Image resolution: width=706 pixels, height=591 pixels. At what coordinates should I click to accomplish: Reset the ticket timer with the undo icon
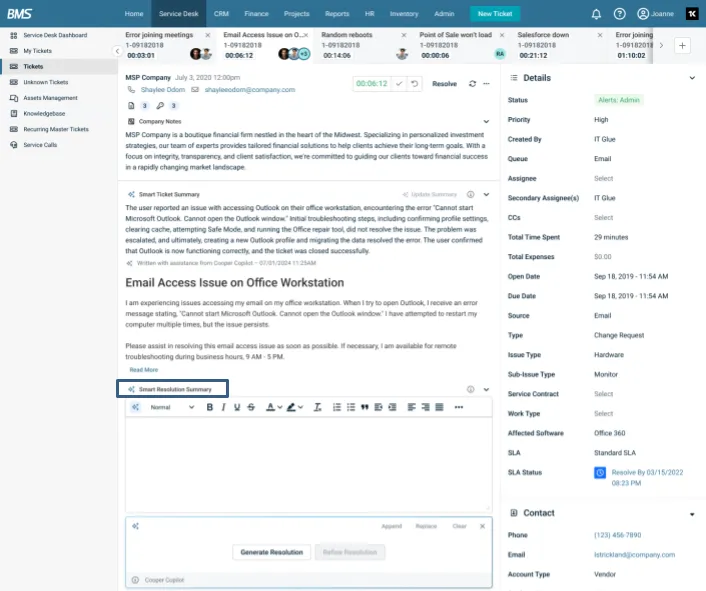[415, 84]
